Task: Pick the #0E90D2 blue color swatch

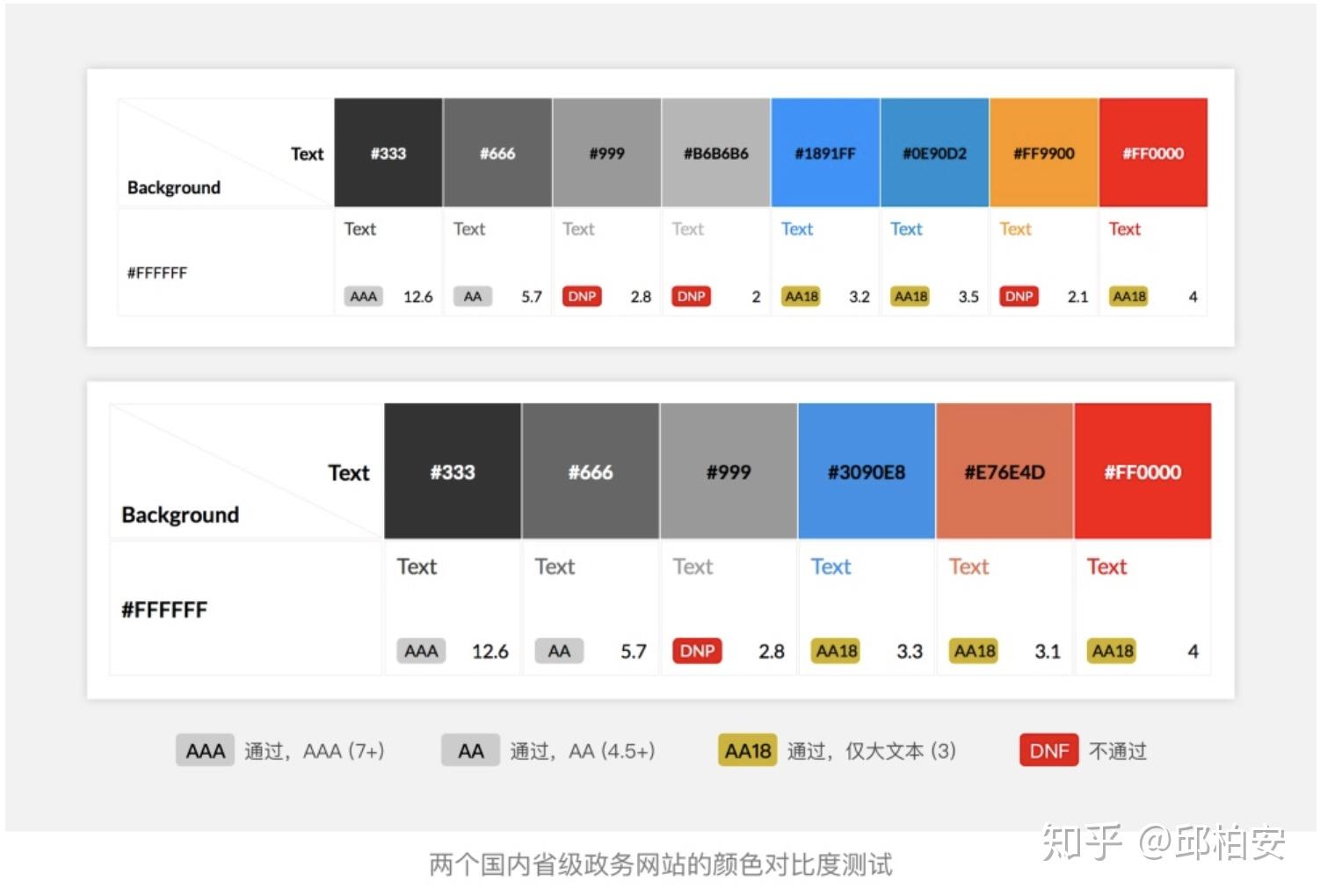Action: (x=935, y=153)
